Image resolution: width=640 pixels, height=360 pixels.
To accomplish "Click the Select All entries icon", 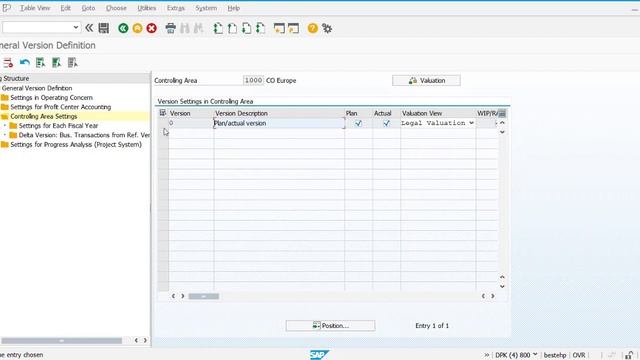I will (x=40, y=63).
